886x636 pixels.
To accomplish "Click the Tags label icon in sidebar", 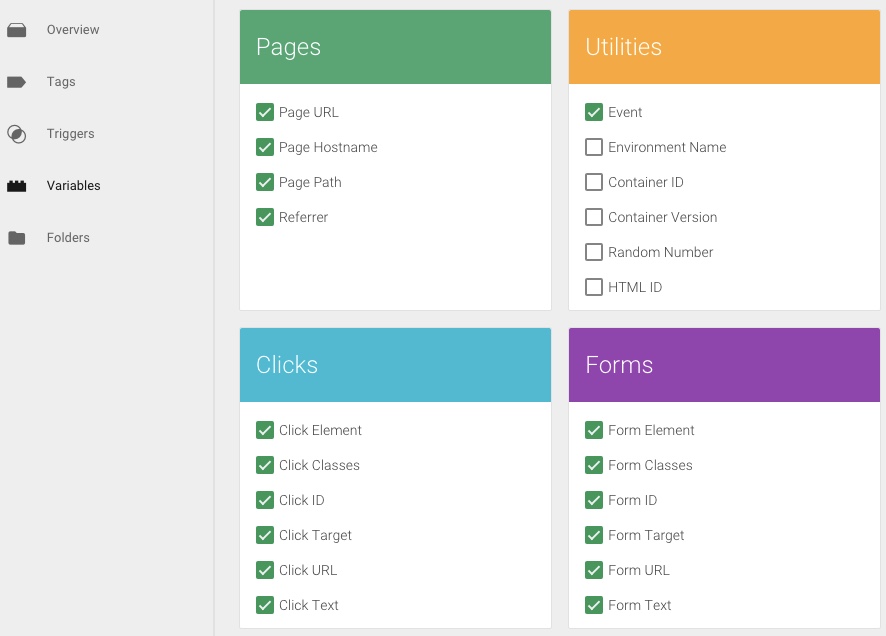I will tap(16, 82).
